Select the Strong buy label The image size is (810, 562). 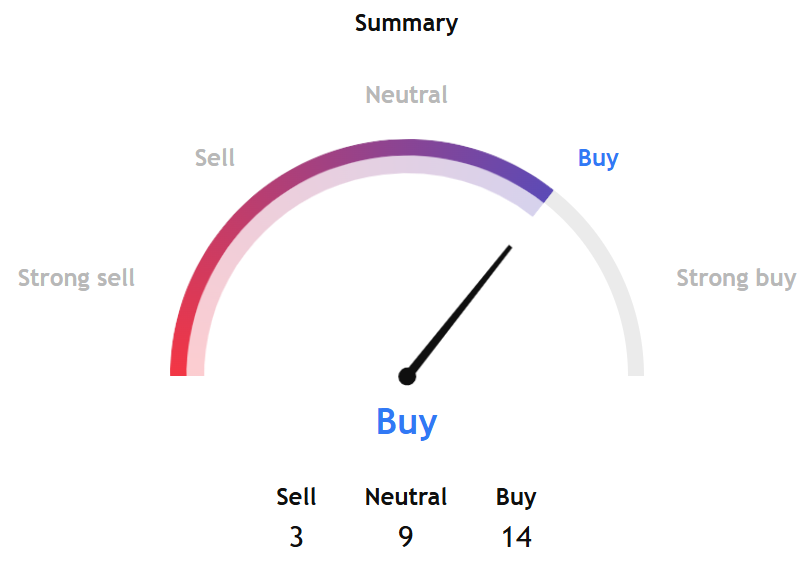pyautogui.click(x=736, y=278)
